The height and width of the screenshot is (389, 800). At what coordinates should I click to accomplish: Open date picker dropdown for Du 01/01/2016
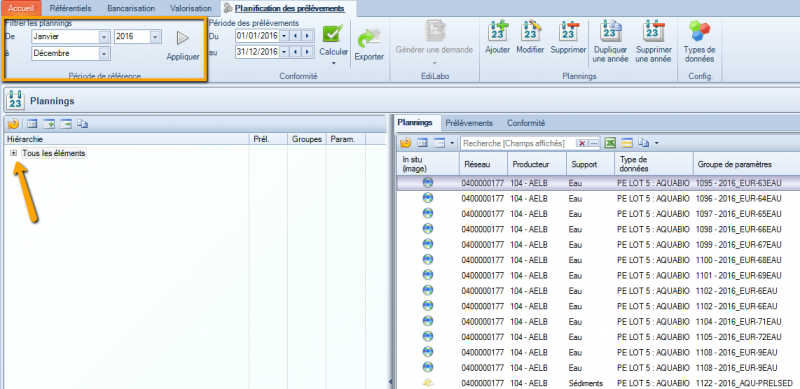pyautogui.click(x=284, y=36)
